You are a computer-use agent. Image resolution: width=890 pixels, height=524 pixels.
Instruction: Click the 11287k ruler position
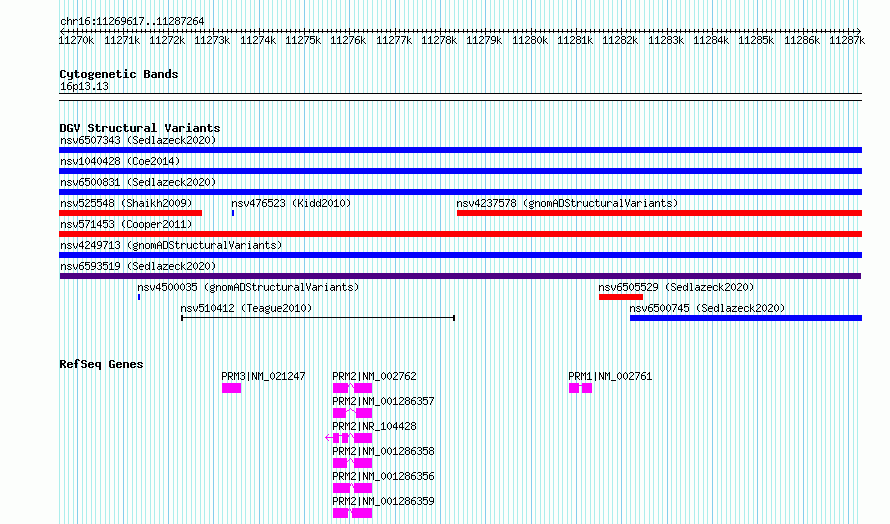(x=847, y=40)
